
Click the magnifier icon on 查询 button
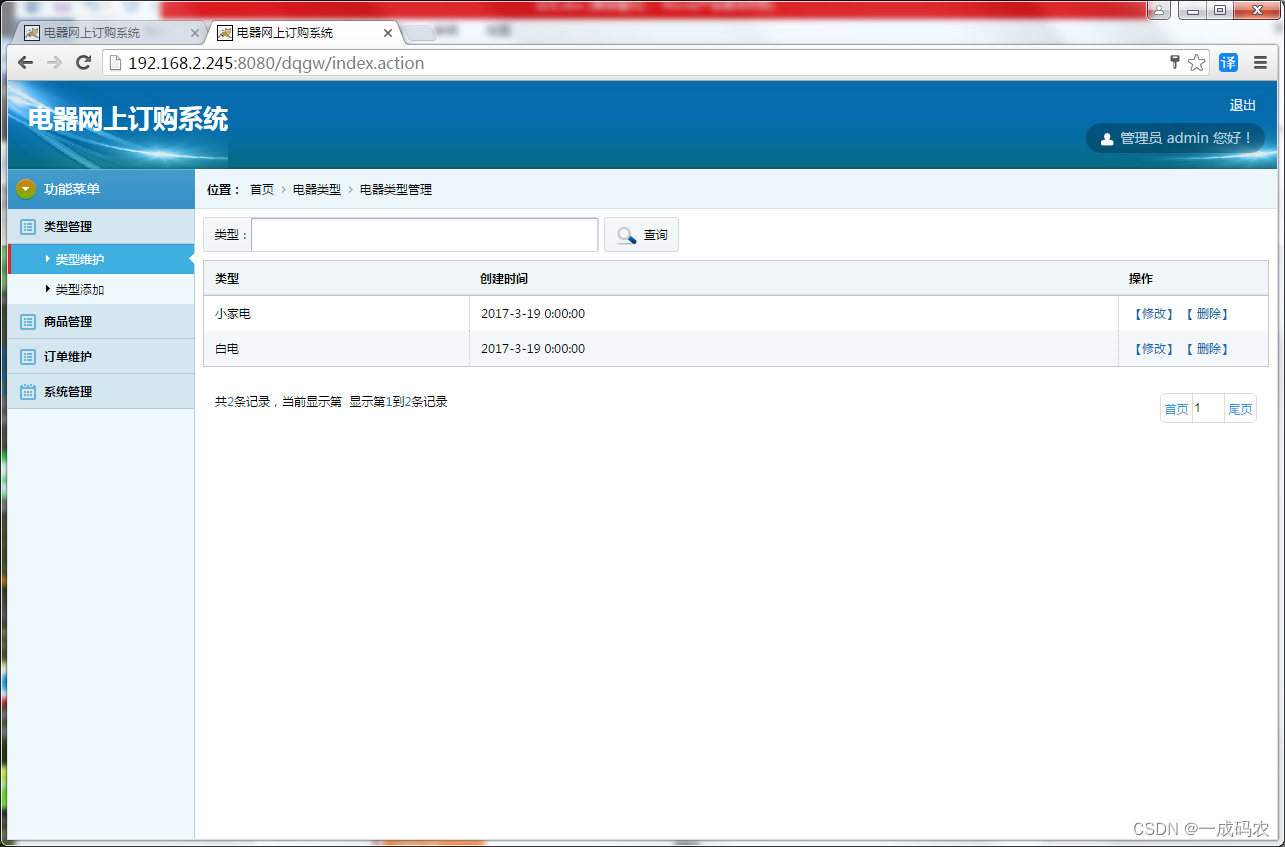pyautogui.click(x=626, y=235)
